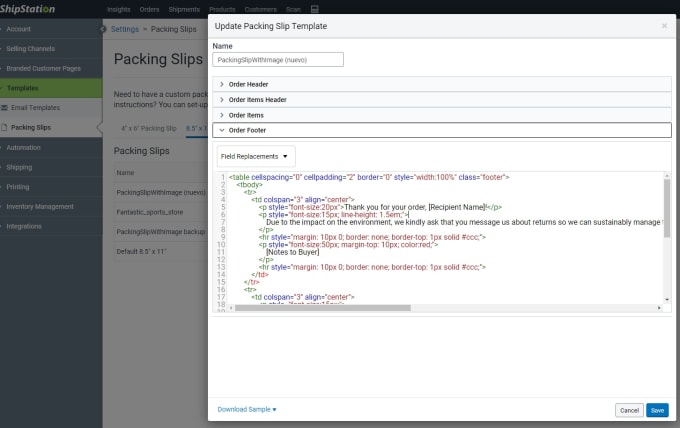Viewport: 680px width, 428px height.
Task: Click the Name column header
Action: tap(125, 173)
